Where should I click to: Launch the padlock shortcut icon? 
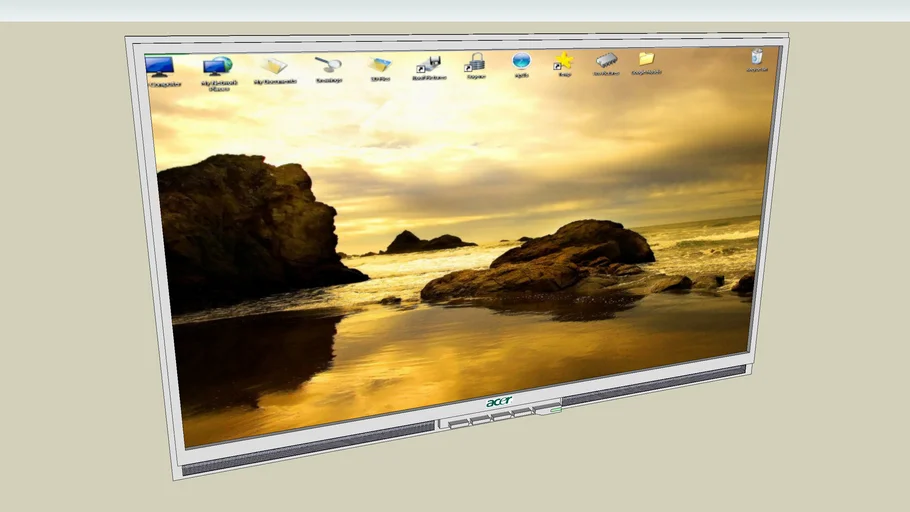coord(475,63)
